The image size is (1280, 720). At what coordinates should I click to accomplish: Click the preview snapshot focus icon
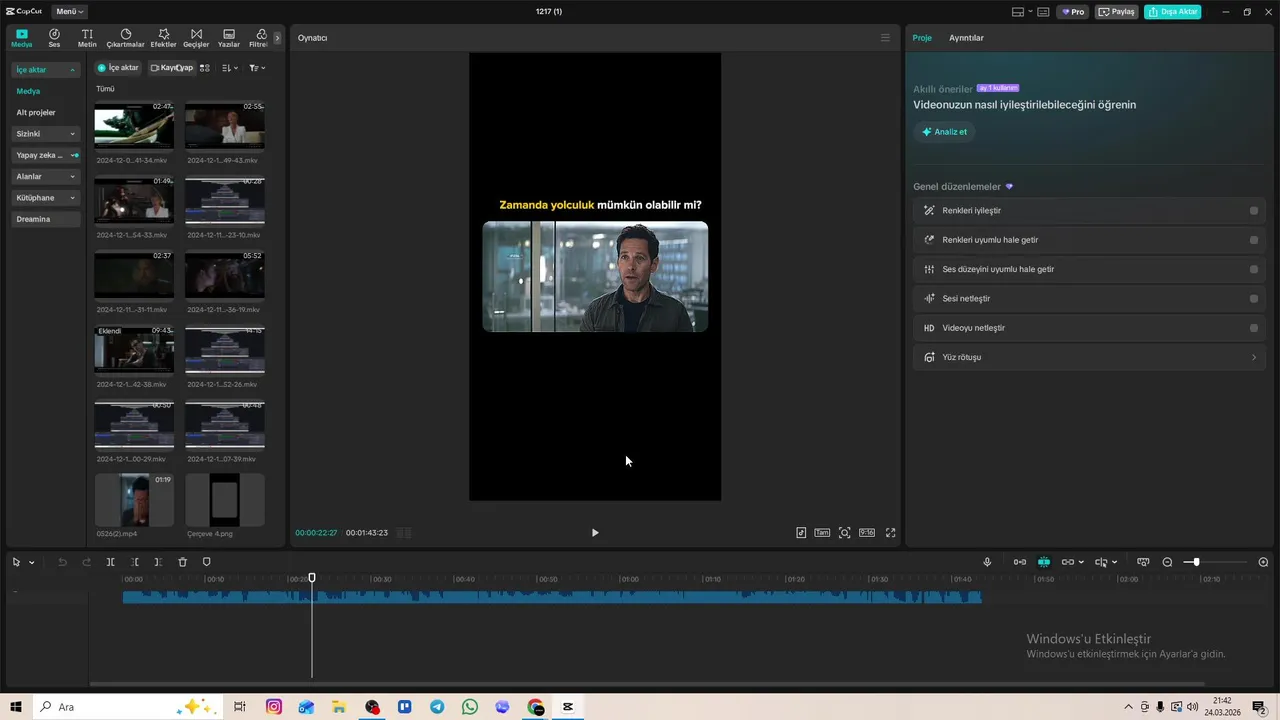pos(845,533)
